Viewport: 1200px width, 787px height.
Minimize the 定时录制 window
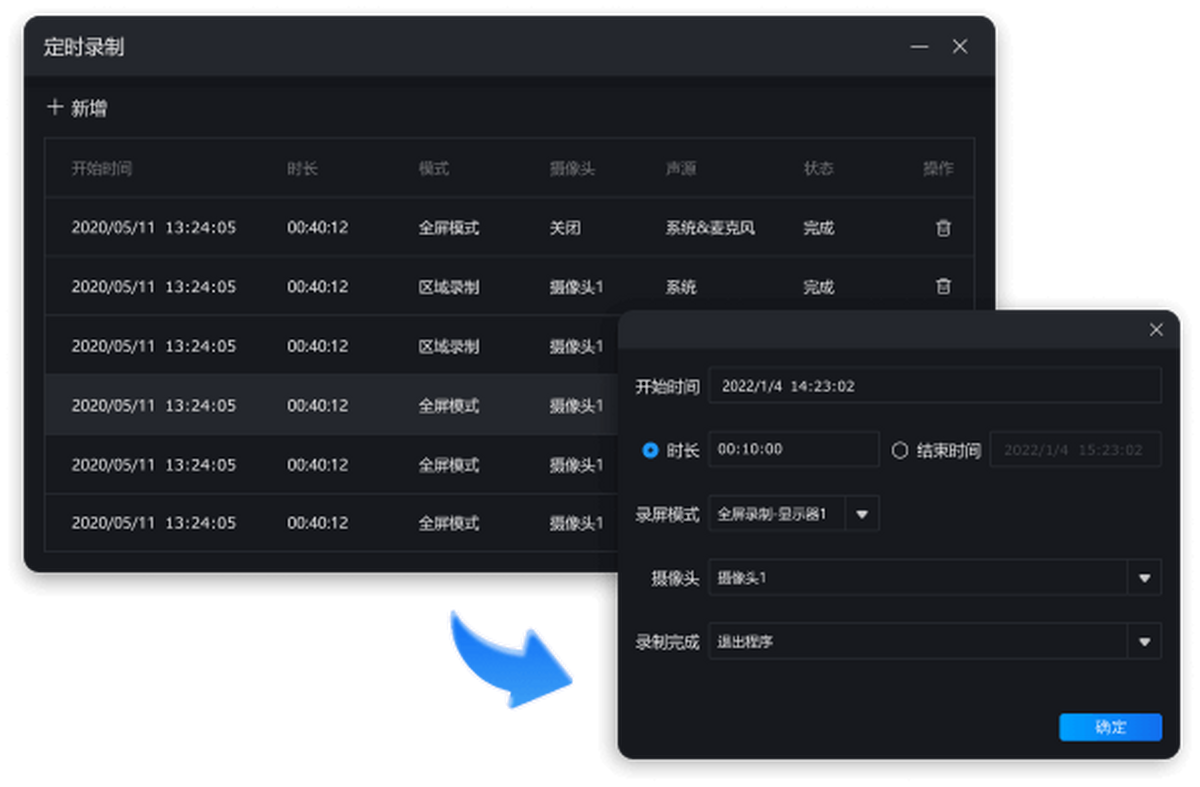click(x=919, y=47)
